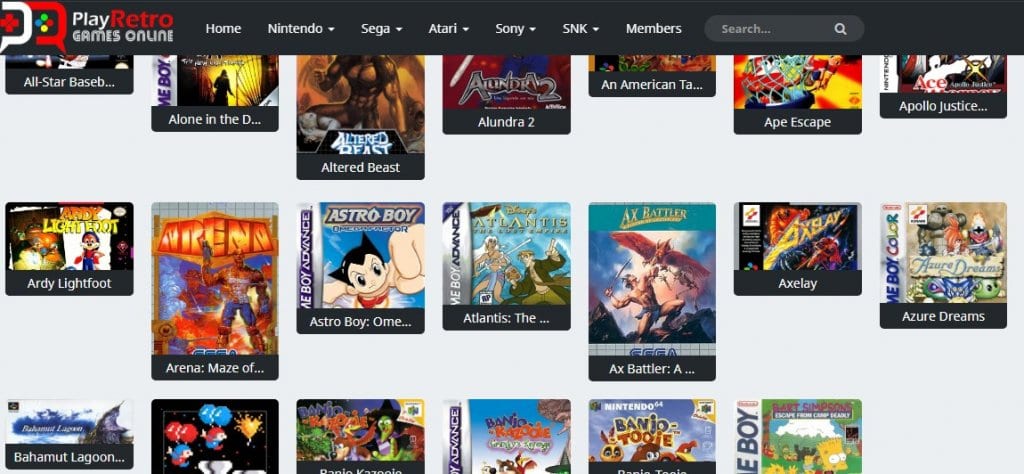Expand the Sony dropdown menu

coord(516,29)
